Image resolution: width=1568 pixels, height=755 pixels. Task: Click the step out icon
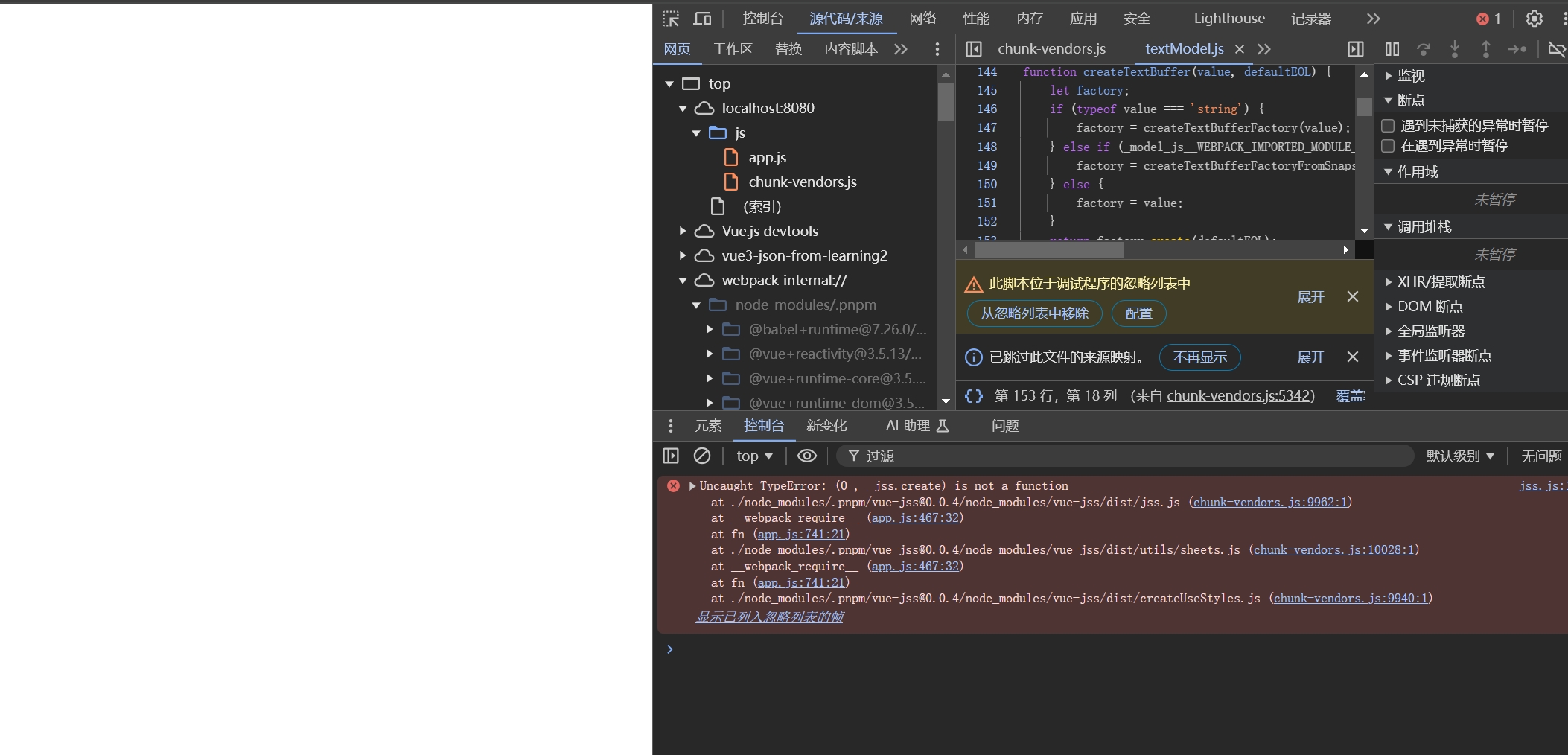pos(1486,49)
